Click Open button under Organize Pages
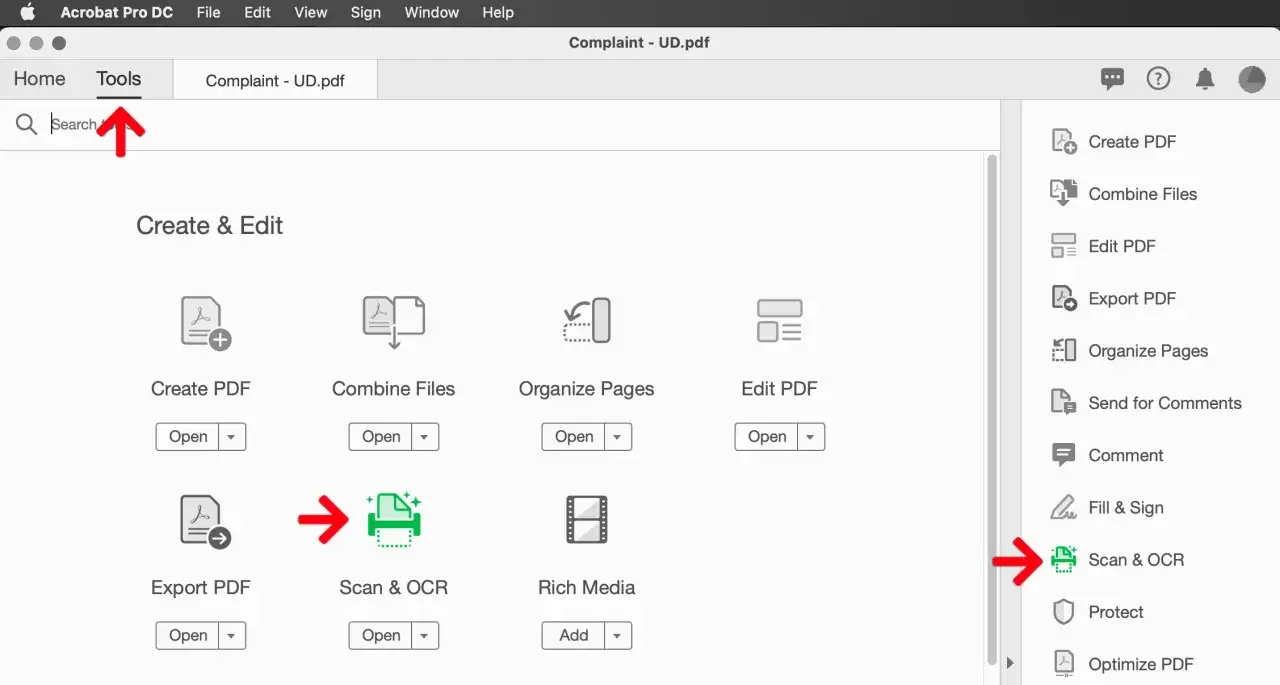 click(x=574, y=437)
